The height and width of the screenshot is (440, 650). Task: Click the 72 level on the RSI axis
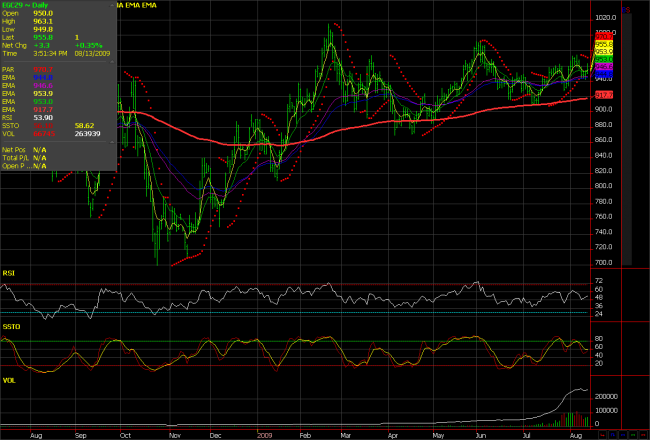click(599, 281)
